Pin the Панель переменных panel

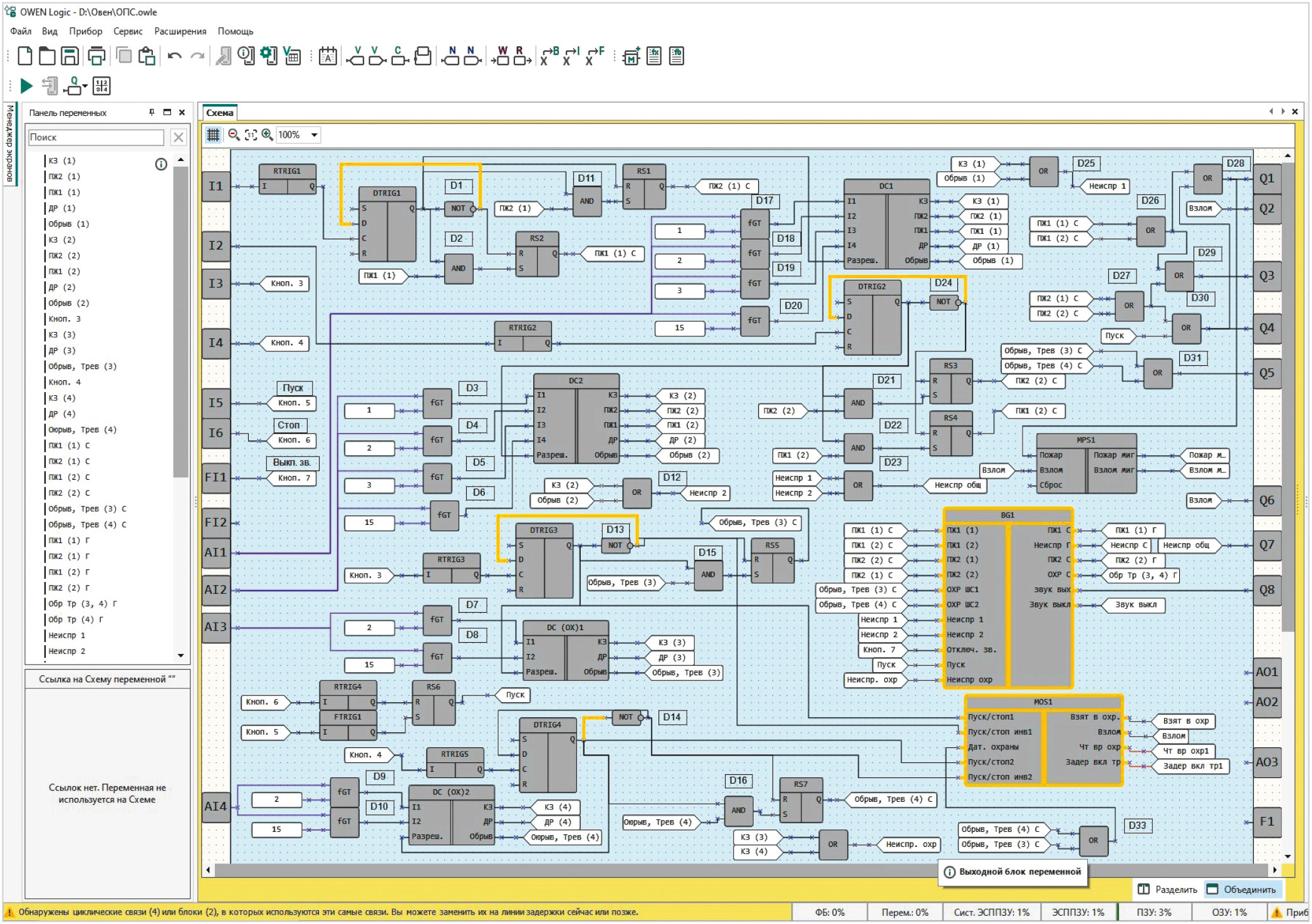(152, 112)
